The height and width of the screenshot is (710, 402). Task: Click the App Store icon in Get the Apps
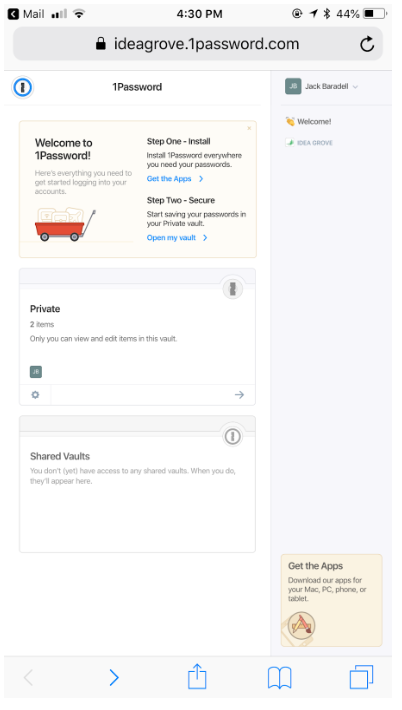coord(301,626)
